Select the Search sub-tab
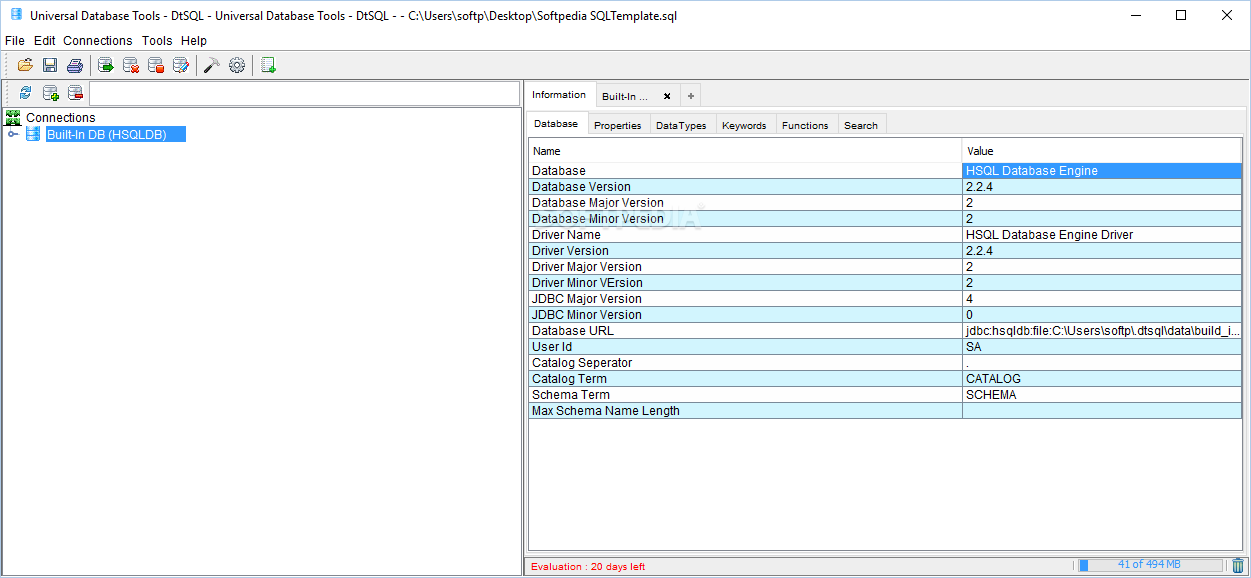Screen dimensions: 1251x578 [861, 125]
